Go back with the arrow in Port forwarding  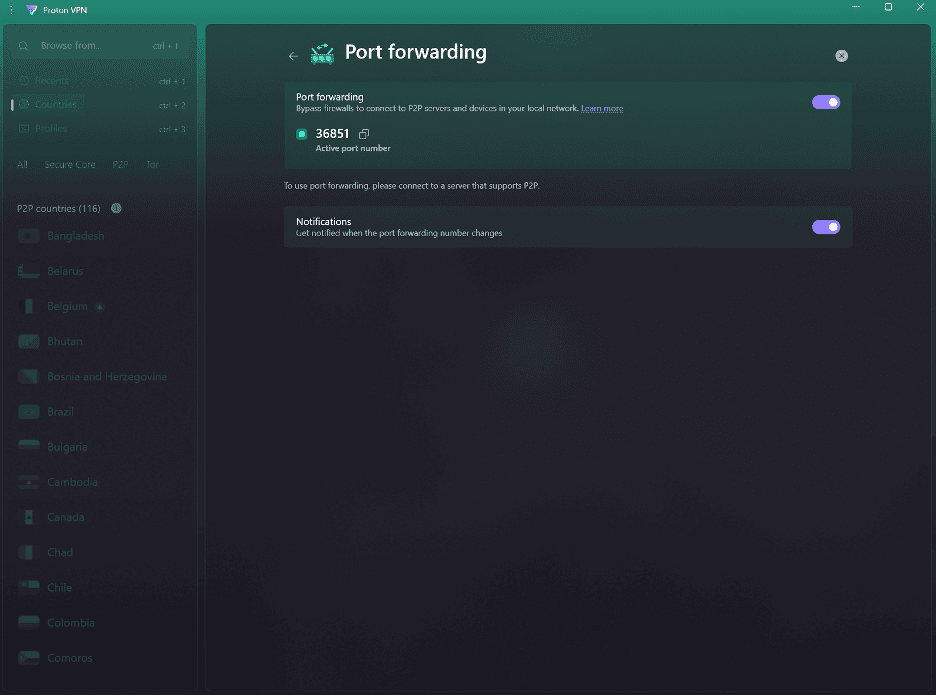292,56
